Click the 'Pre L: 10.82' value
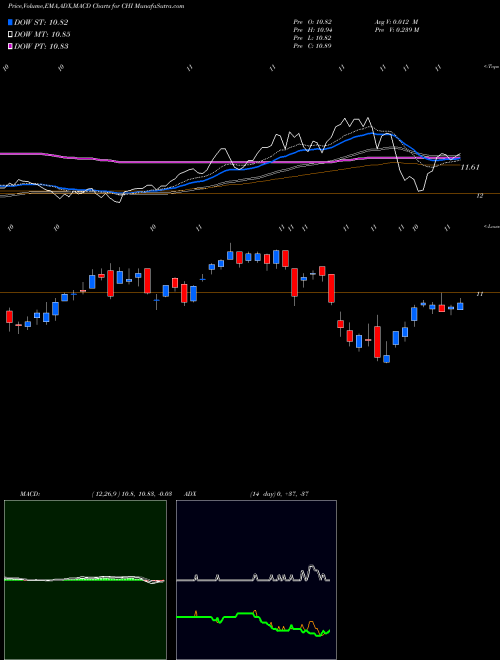This screenshot has height=660, width=500. [312, 38]
